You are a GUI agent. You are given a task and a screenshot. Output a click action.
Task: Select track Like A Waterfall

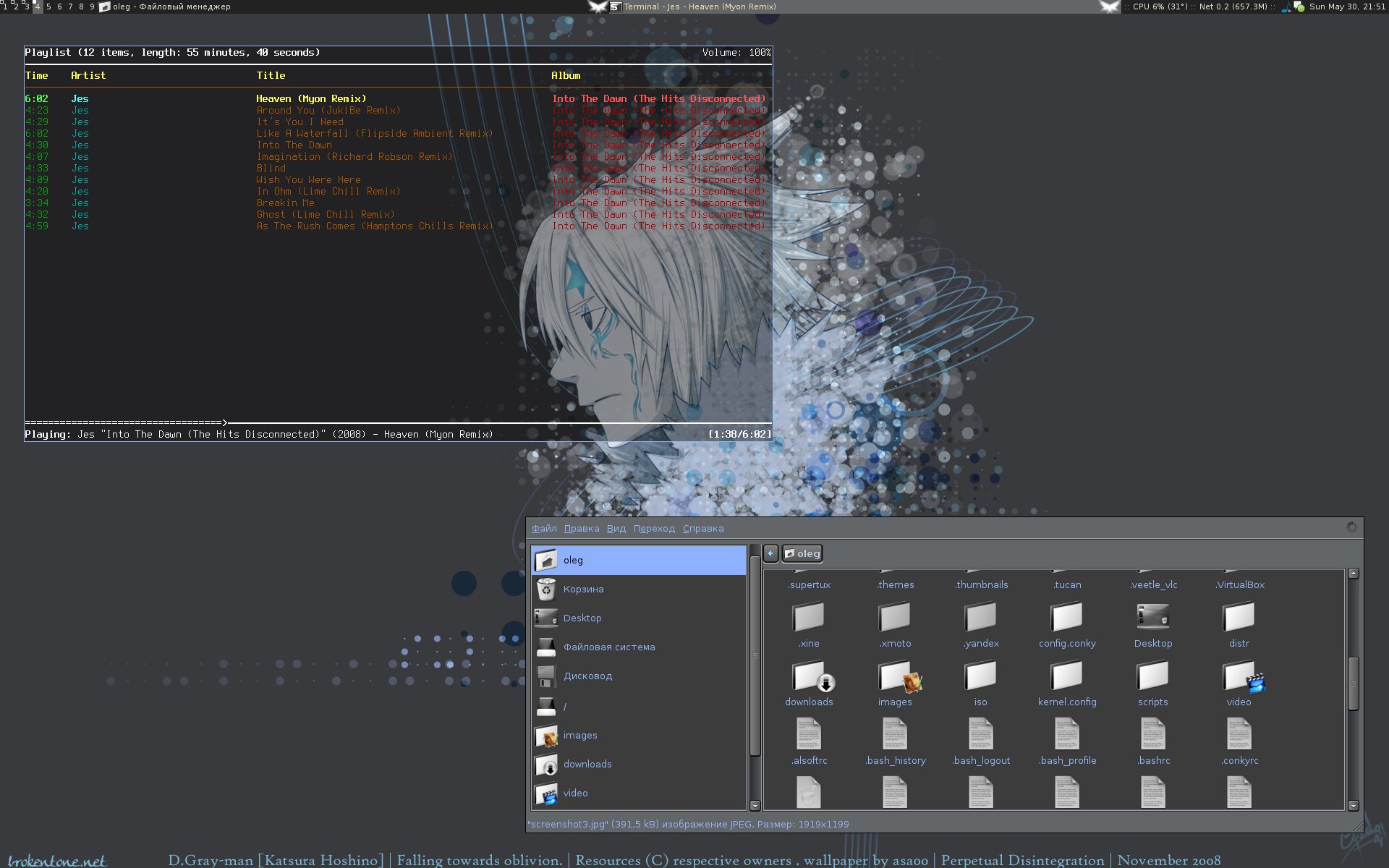(374, 133)
